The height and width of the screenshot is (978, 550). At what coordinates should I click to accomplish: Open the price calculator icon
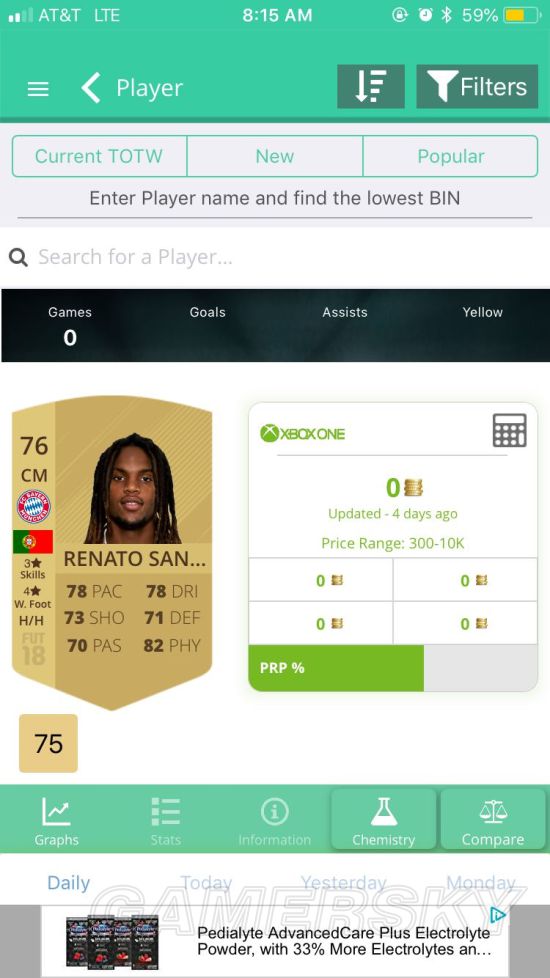coord(509,430)
